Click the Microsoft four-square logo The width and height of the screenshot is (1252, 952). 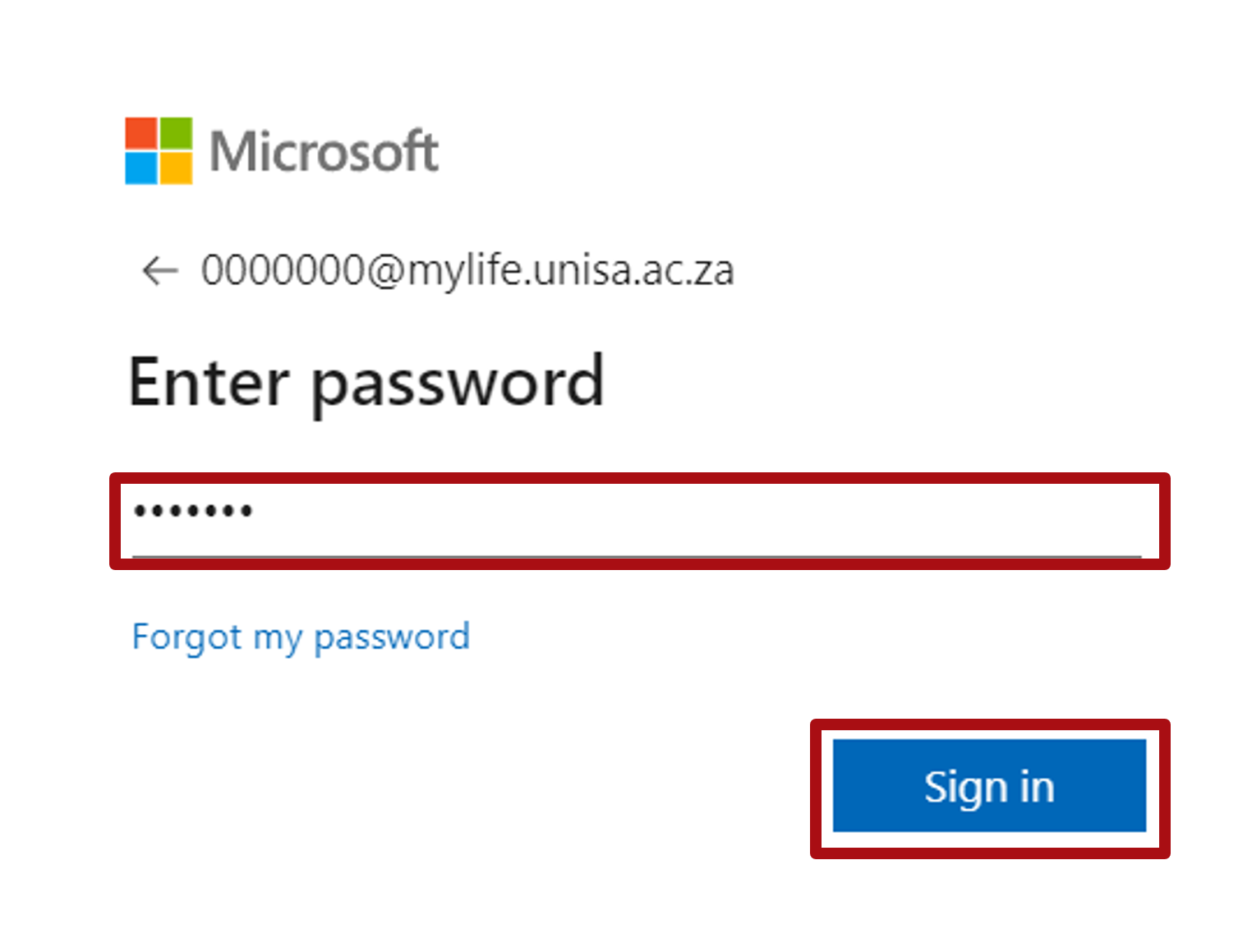coord(159,151)
